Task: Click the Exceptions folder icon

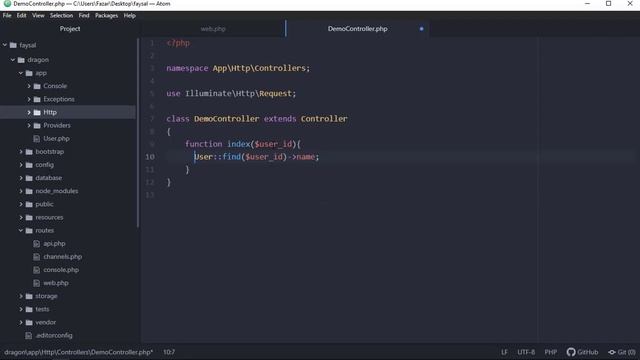Action: (x=37, y=99)
